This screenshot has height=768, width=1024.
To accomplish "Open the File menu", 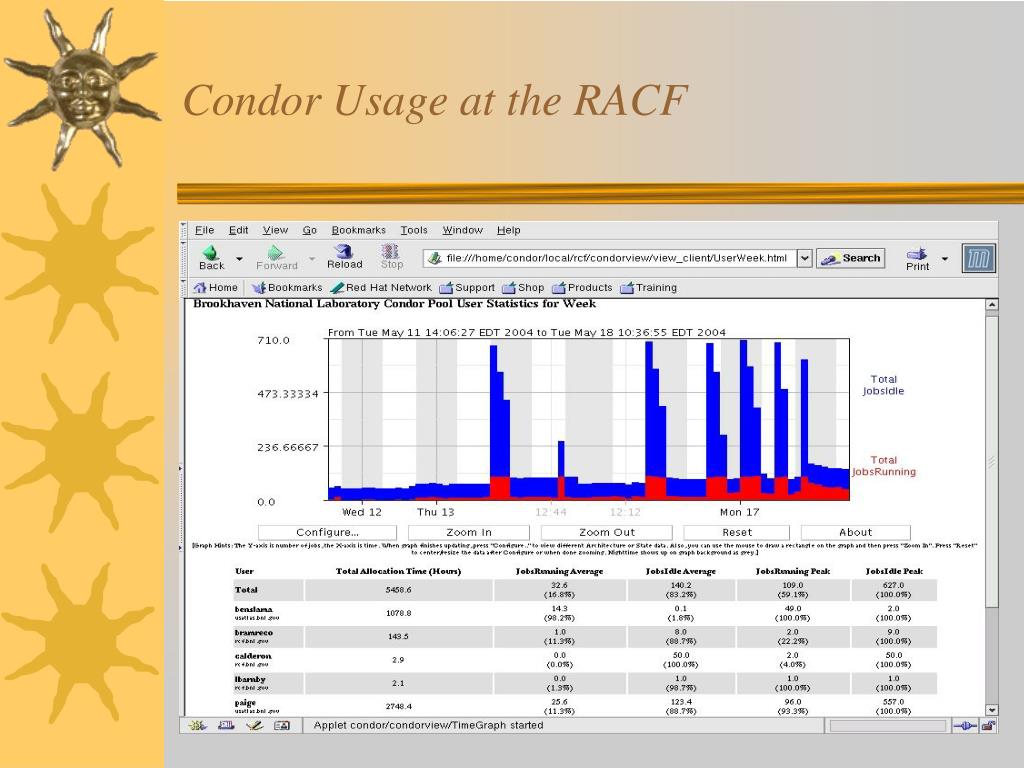I will (204, 230).
